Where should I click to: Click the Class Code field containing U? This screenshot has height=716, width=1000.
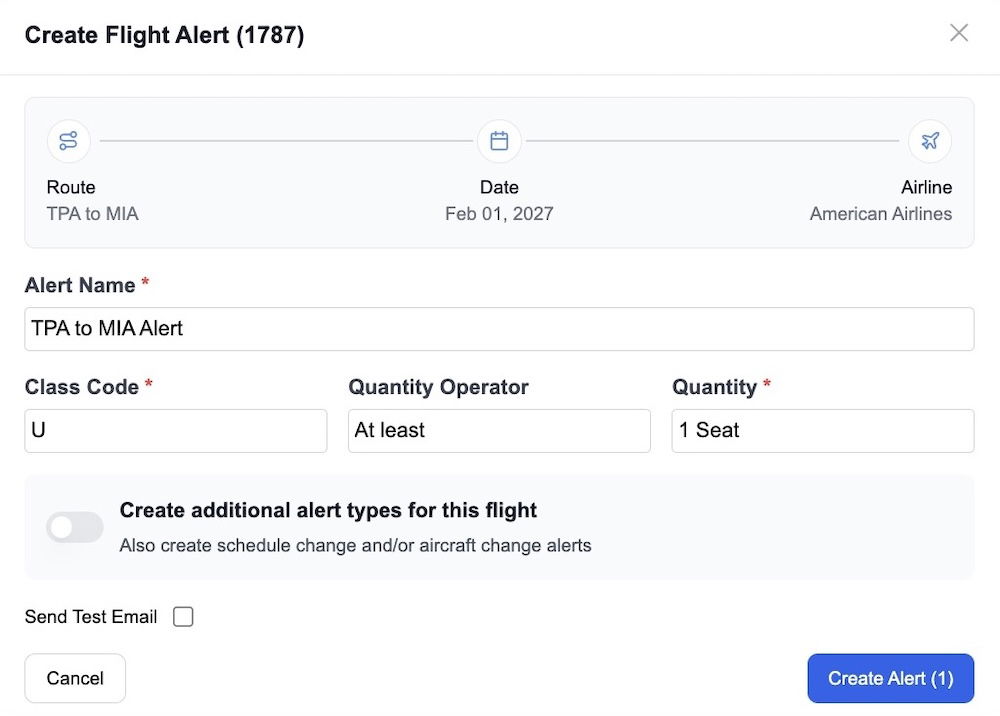click(175, 431)
